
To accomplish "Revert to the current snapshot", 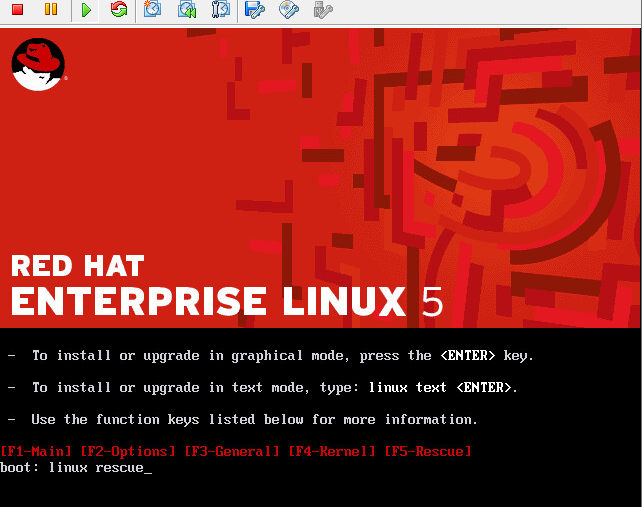I will pyautogui.click(x=187, y=9).
